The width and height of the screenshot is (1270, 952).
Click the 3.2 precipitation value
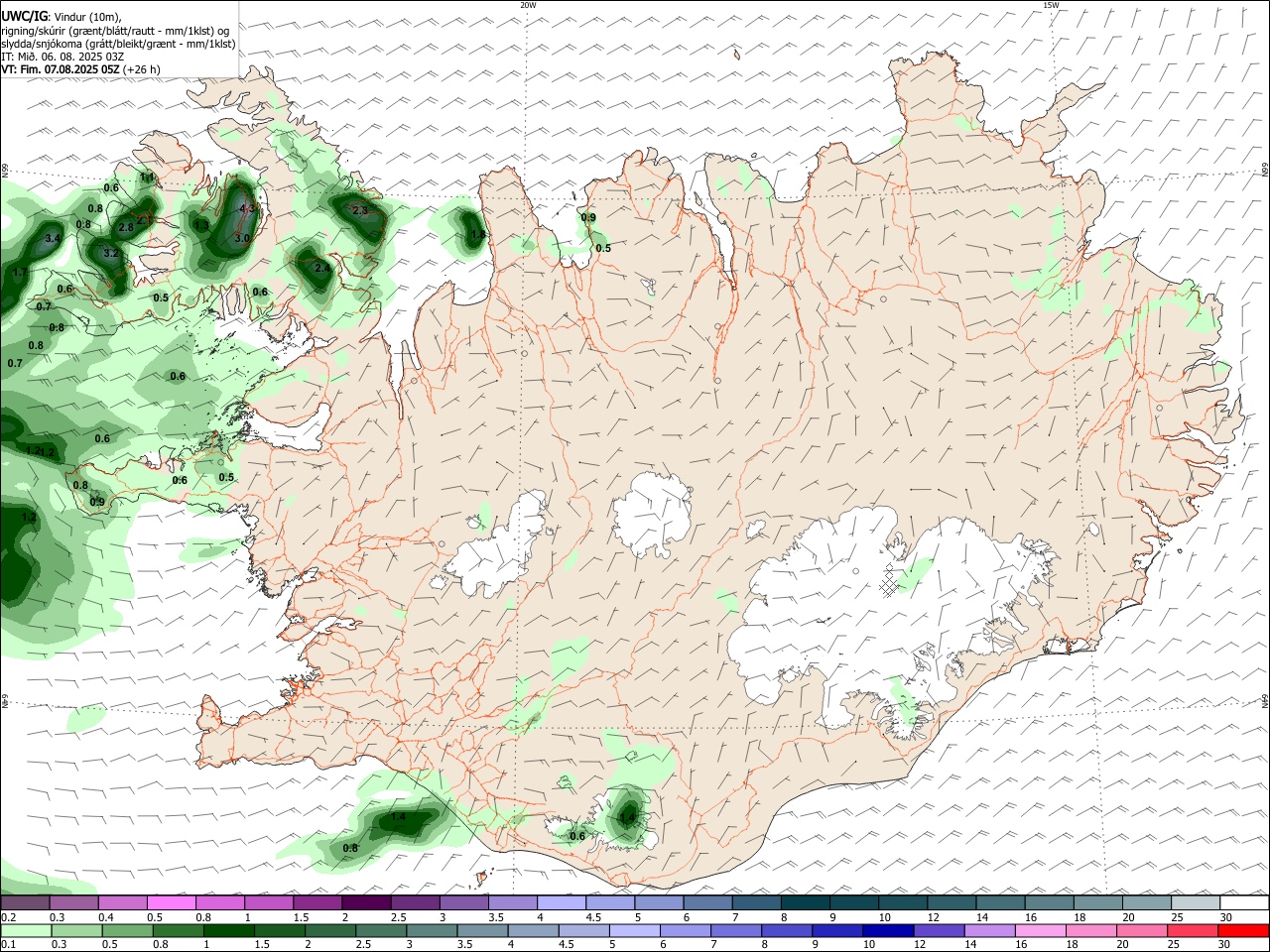[111, 253]
